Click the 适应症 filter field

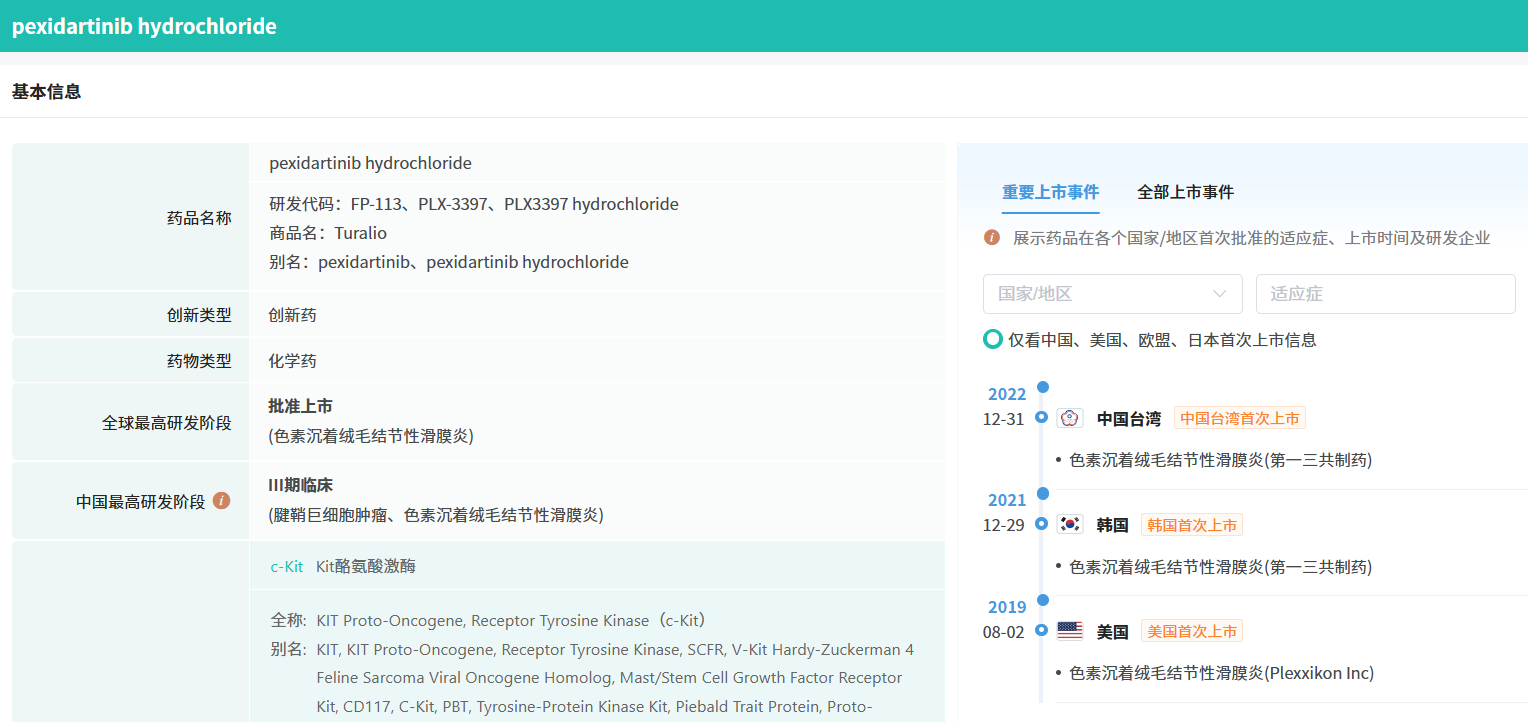(x=1385, y=294)
